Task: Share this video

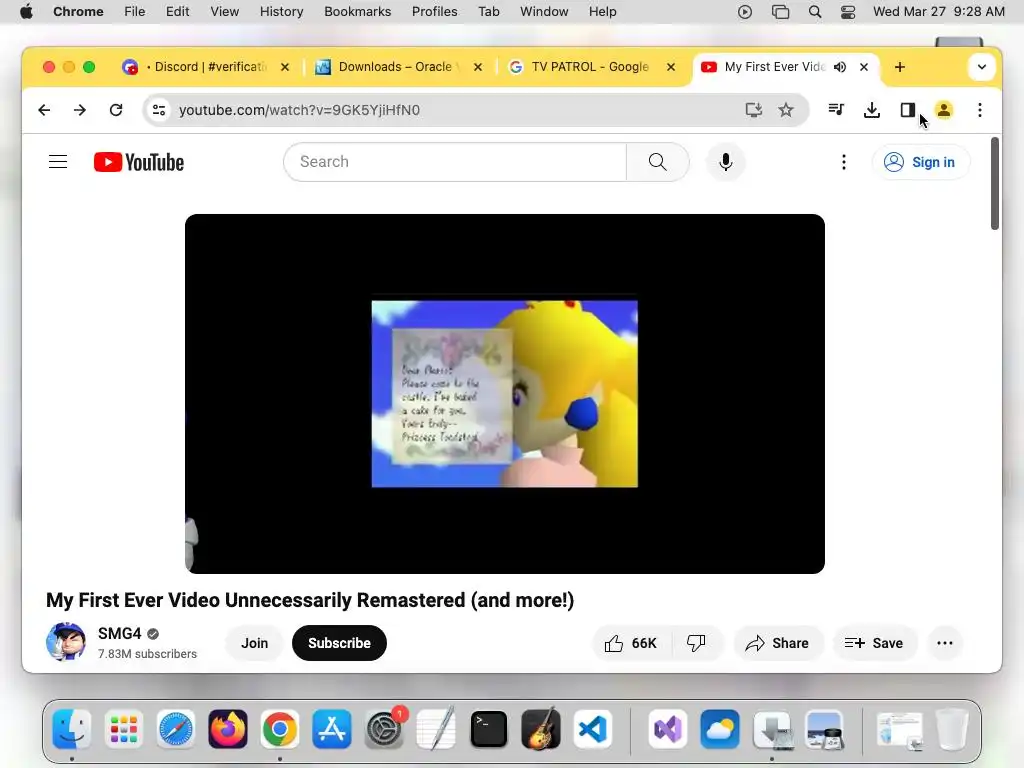Action: [778, 643]
